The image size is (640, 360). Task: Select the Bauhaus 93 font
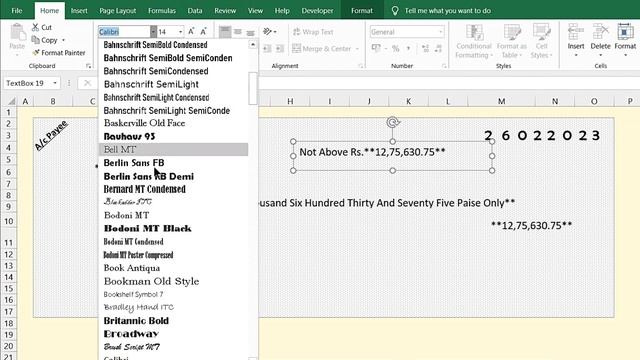pyautogui.click(x=173, y=136)
